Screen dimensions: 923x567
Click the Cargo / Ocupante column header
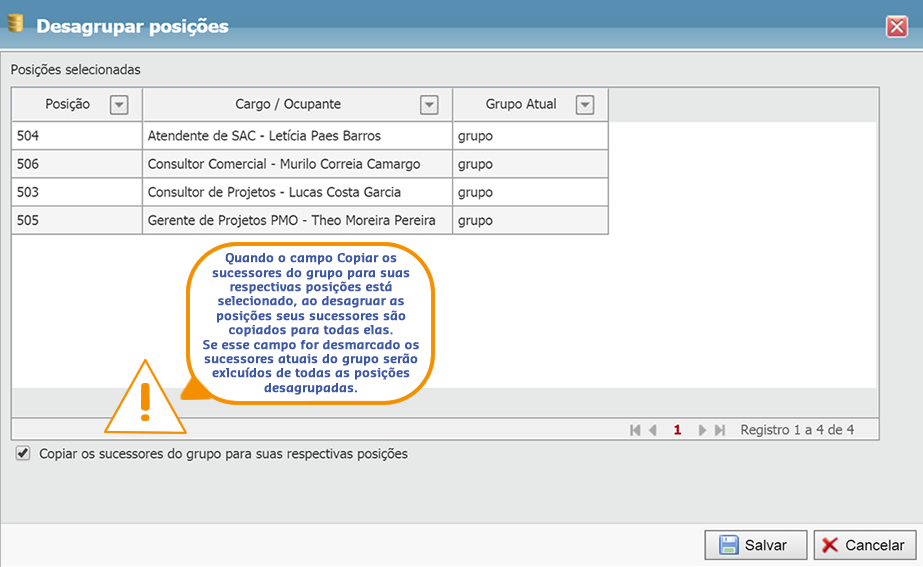288,104
